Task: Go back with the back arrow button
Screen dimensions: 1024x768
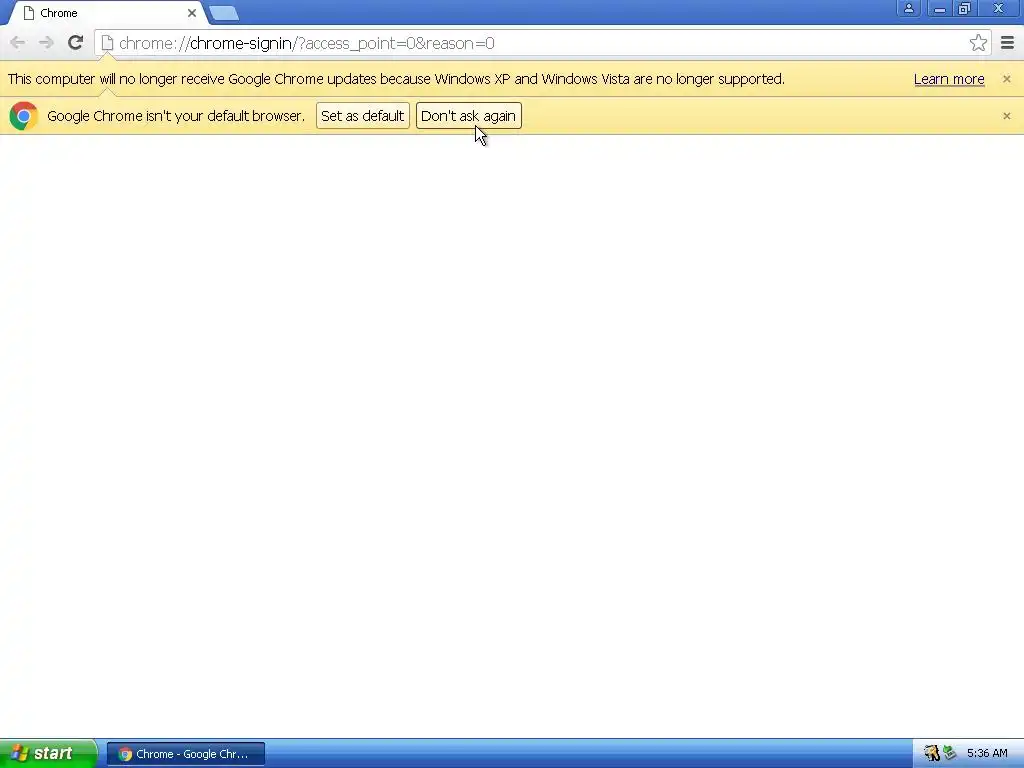Action: pyautogui.click(x=18, y=43)
